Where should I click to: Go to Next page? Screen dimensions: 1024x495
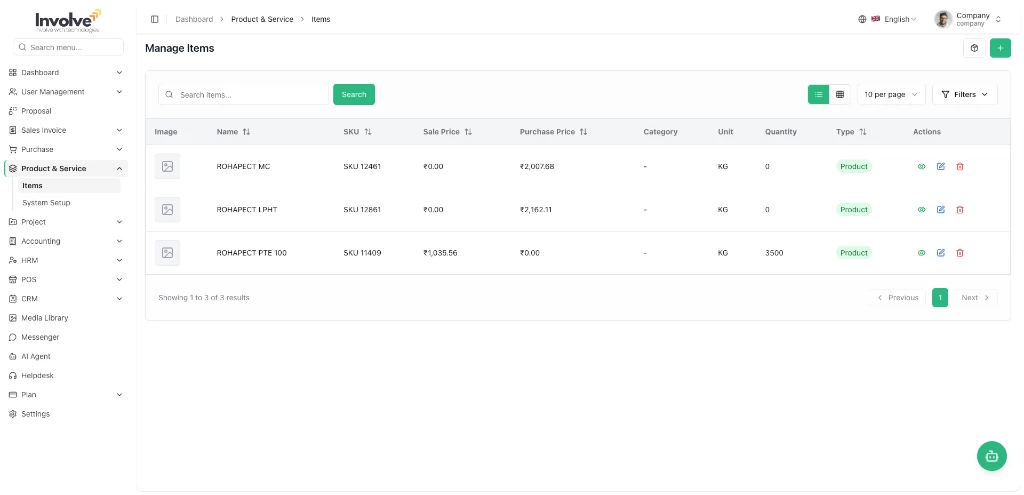click(x=975, y=298)
